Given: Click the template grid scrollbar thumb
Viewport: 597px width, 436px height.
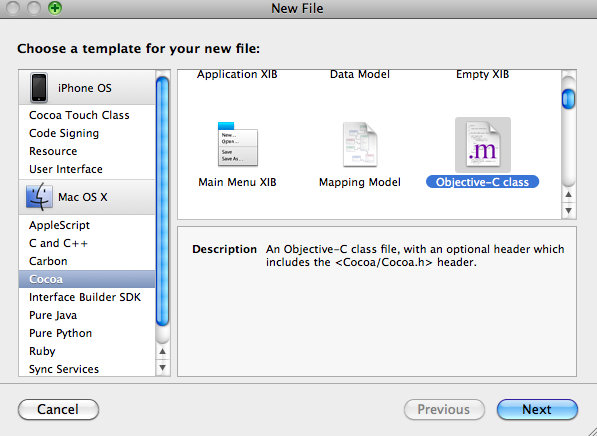Looking at the screenshot, I should click(x=568, y=99).
